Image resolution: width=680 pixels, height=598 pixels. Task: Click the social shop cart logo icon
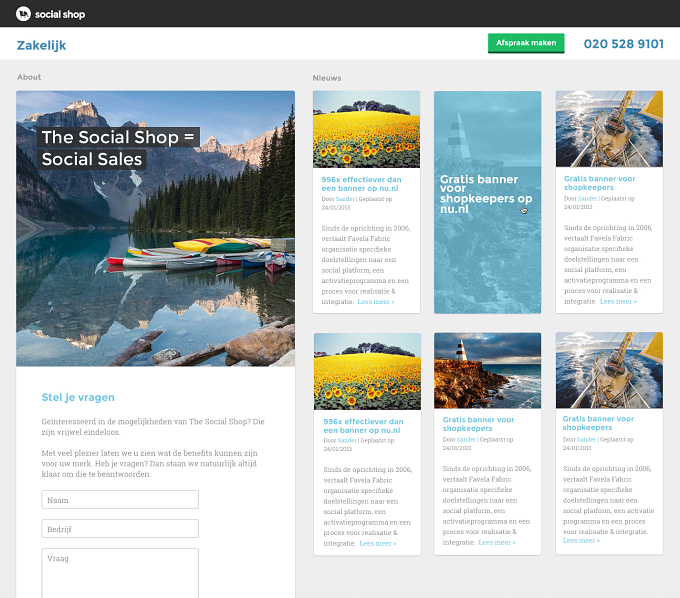pyautogui.click(x=23, y=14)
